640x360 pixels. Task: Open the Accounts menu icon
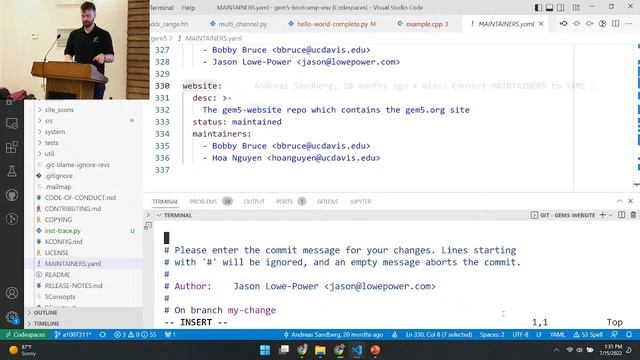tap(12, 293)
